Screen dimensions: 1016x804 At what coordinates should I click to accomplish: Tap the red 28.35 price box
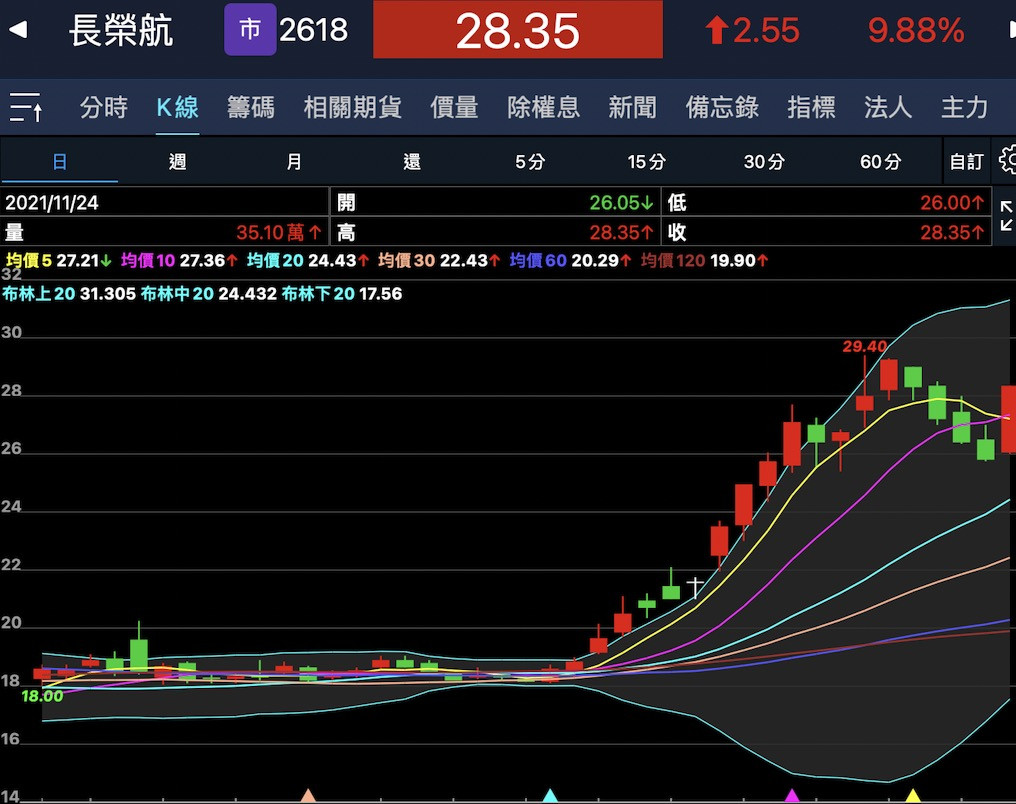tap(517, 30)
